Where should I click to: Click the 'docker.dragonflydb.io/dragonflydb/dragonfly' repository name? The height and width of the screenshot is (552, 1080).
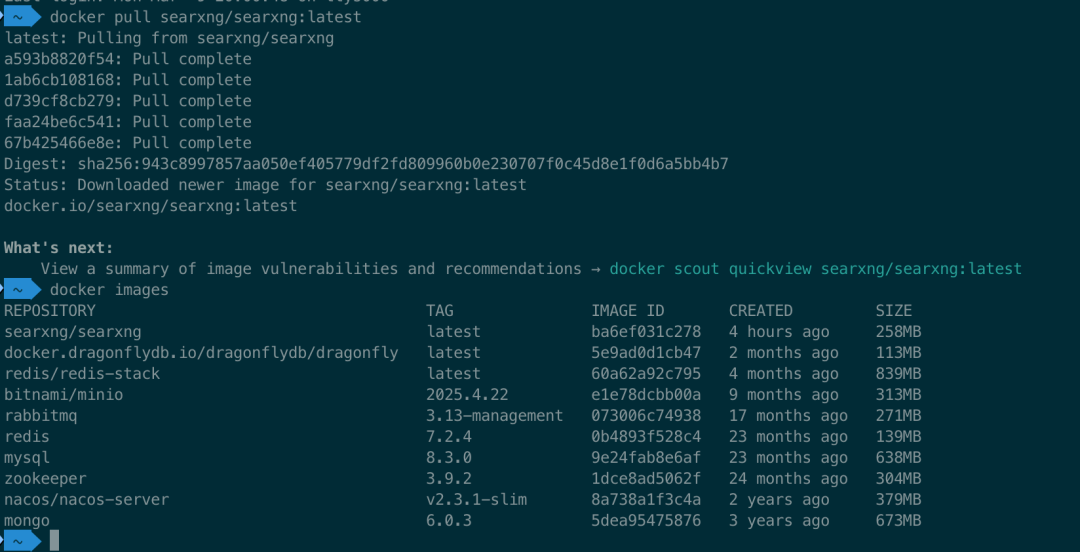pos(201,353)
